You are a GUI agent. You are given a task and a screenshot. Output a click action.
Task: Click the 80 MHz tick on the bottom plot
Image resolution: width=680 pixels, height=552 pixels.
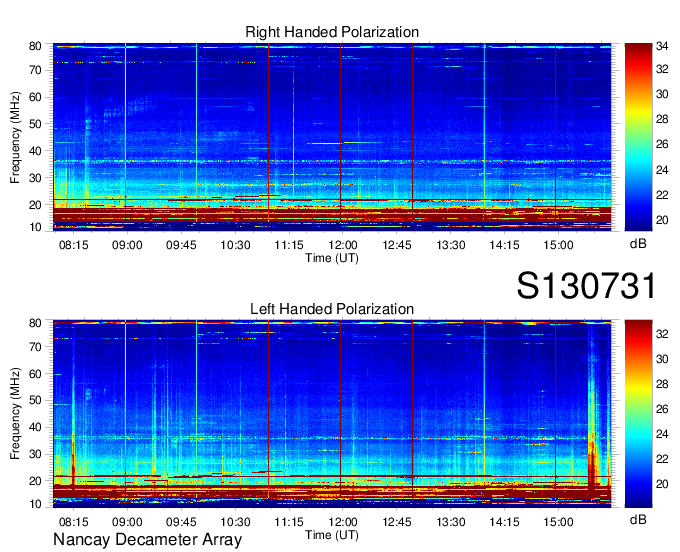pyautogui.click(x=35, y=323)
